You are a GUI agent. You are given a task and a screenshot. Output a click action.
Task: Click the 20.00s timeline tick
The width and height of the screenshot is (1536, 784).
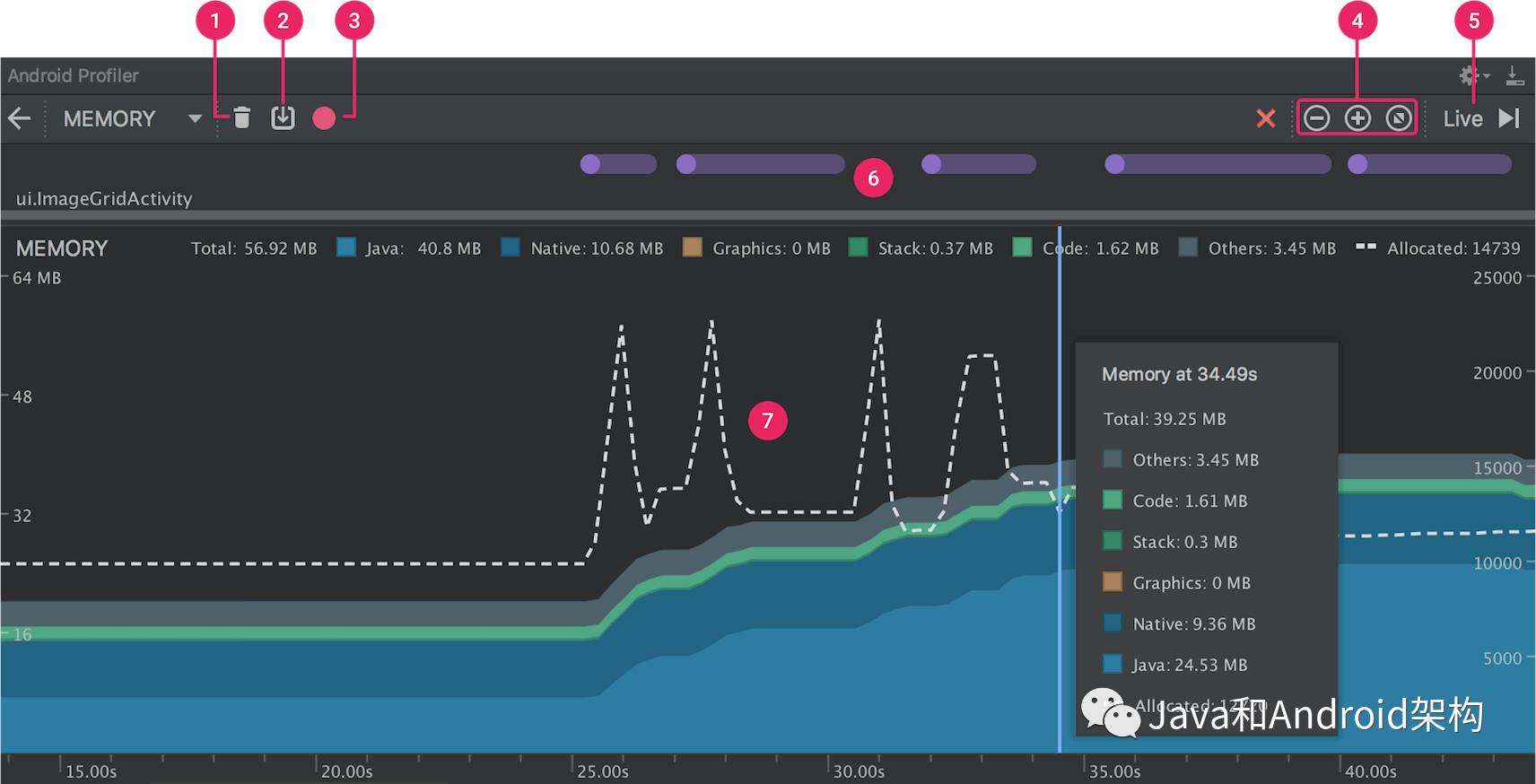click(x=347, y=771)
